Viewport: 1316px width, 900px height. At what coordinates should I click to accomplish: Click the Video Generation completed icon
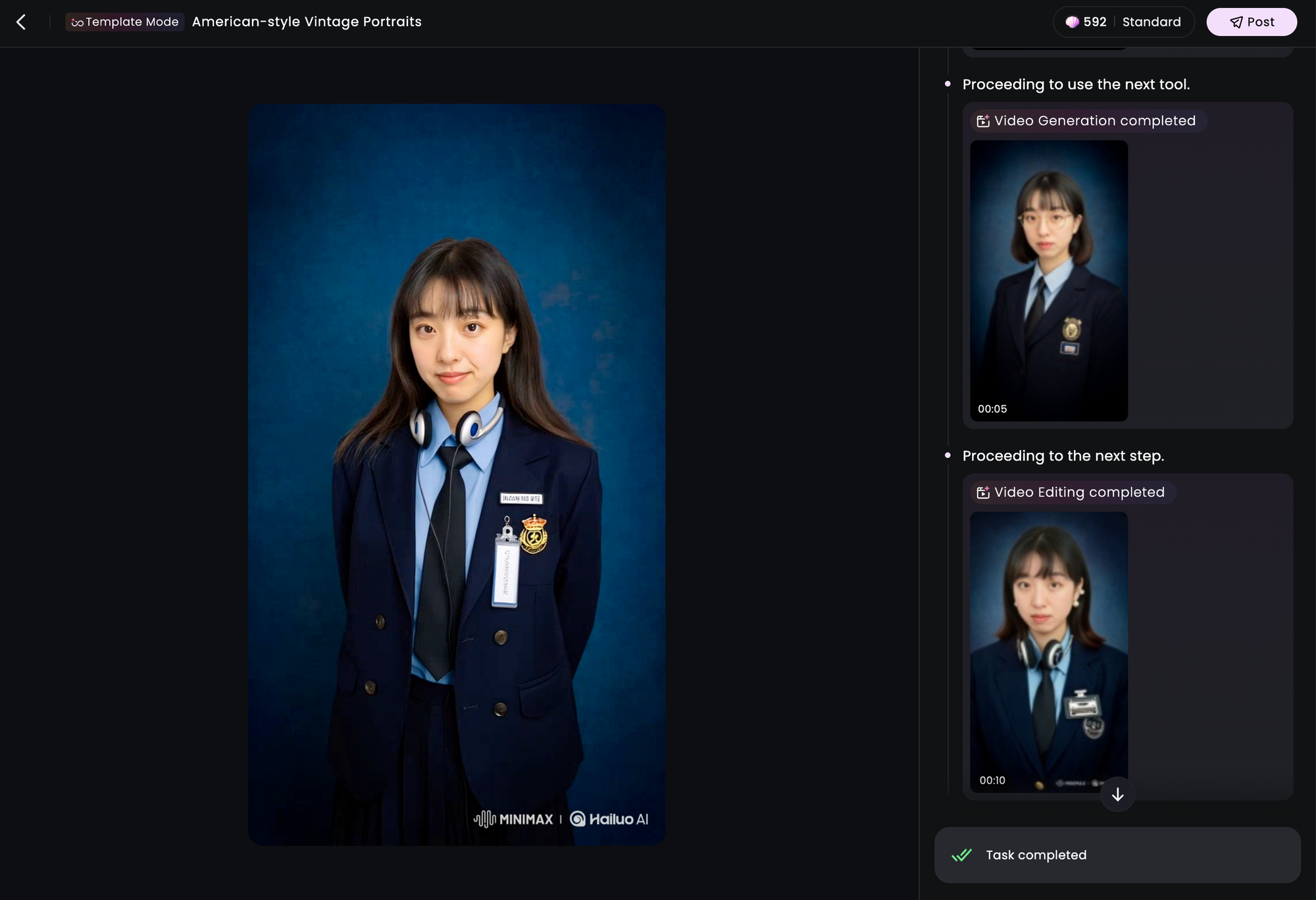coord(983,121)
